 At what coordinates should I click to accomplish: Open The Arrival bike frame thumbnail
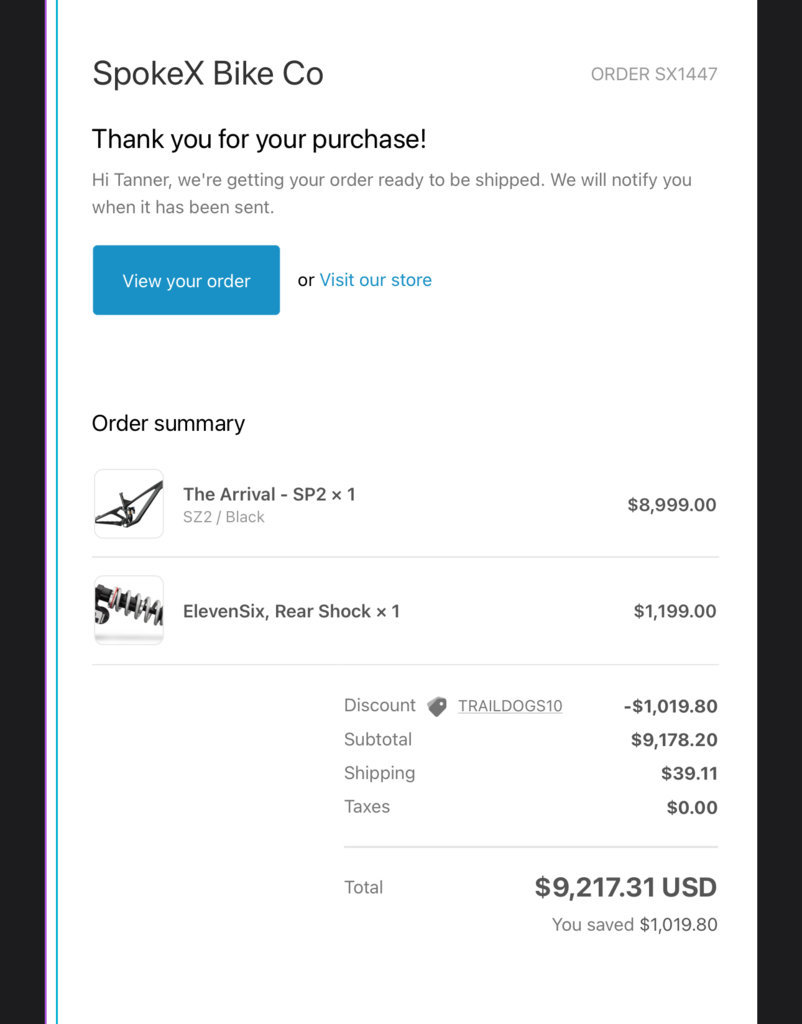point(129,504)
